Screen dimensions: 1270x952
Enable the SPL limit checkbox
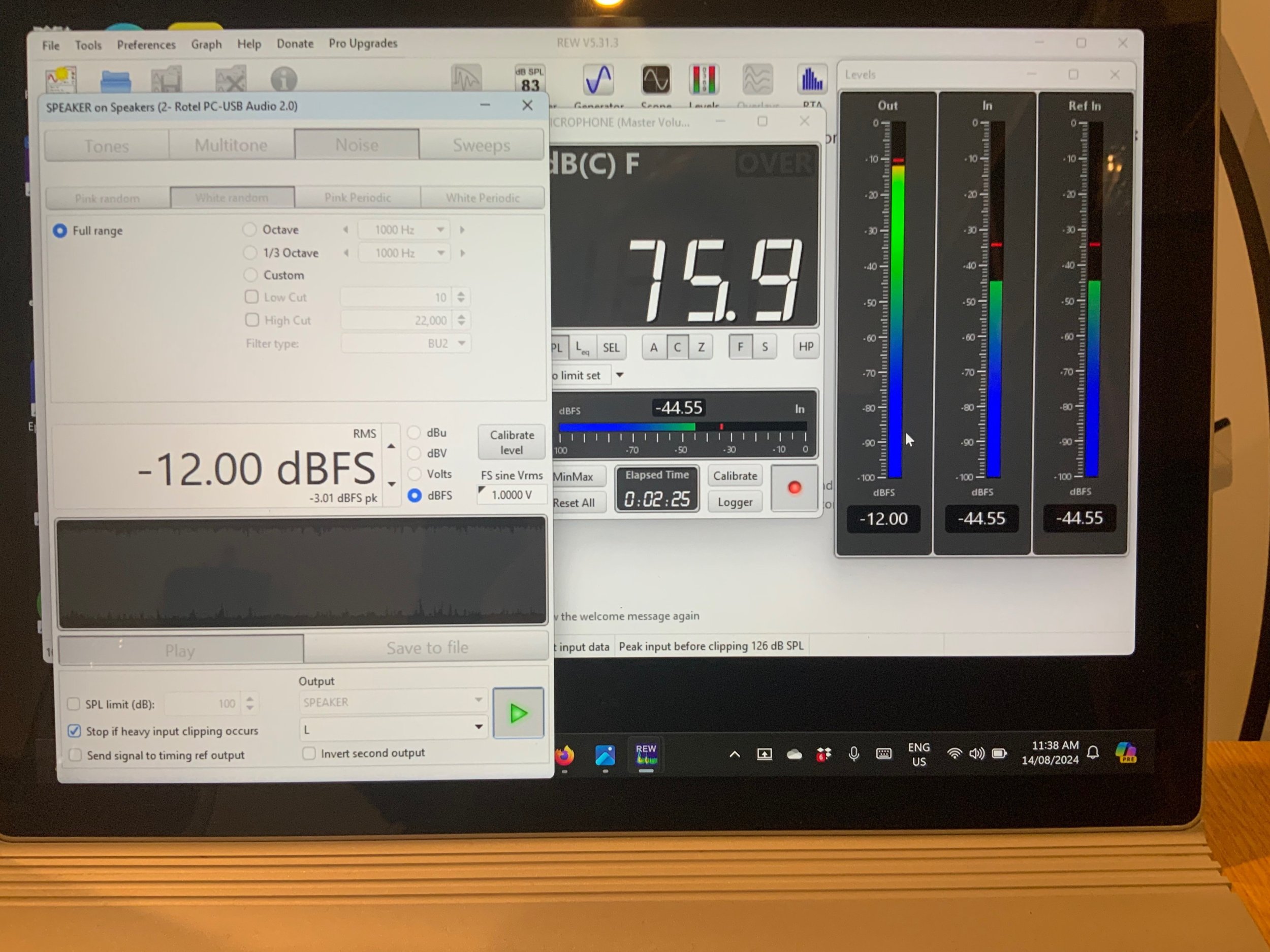[74, 704]
